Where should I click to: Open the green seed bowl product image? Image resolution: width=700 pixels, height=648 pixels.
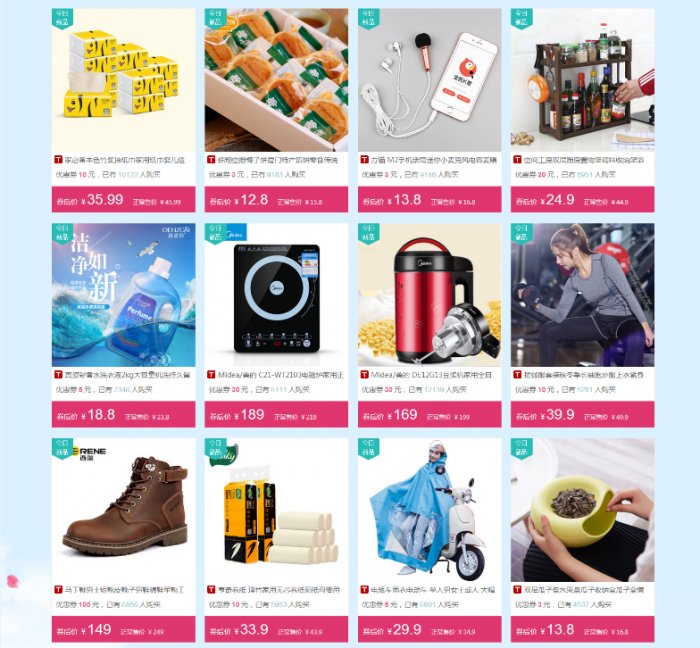583,510
